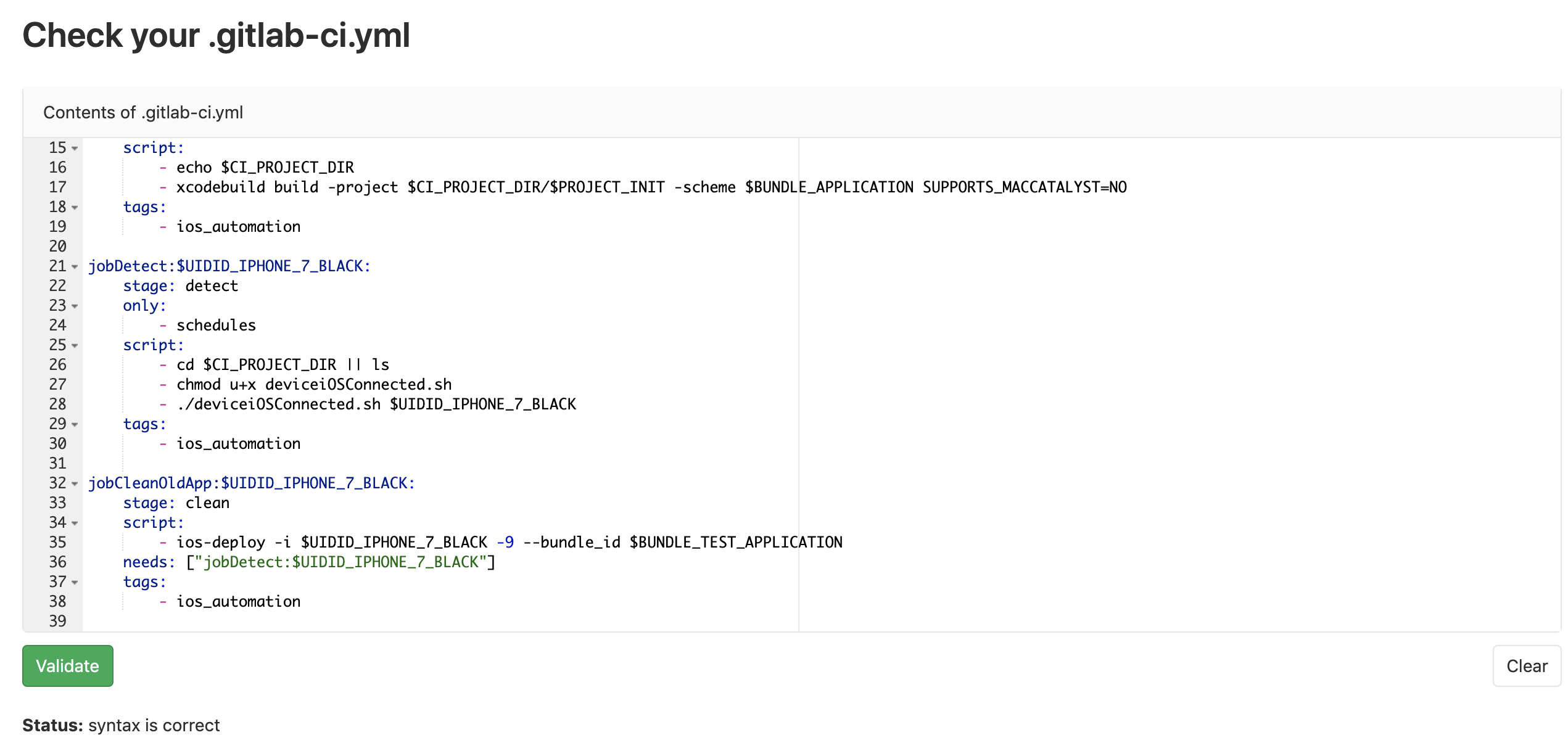Click empty line 39 in editor
The image size is (1568, 751).
370,621
